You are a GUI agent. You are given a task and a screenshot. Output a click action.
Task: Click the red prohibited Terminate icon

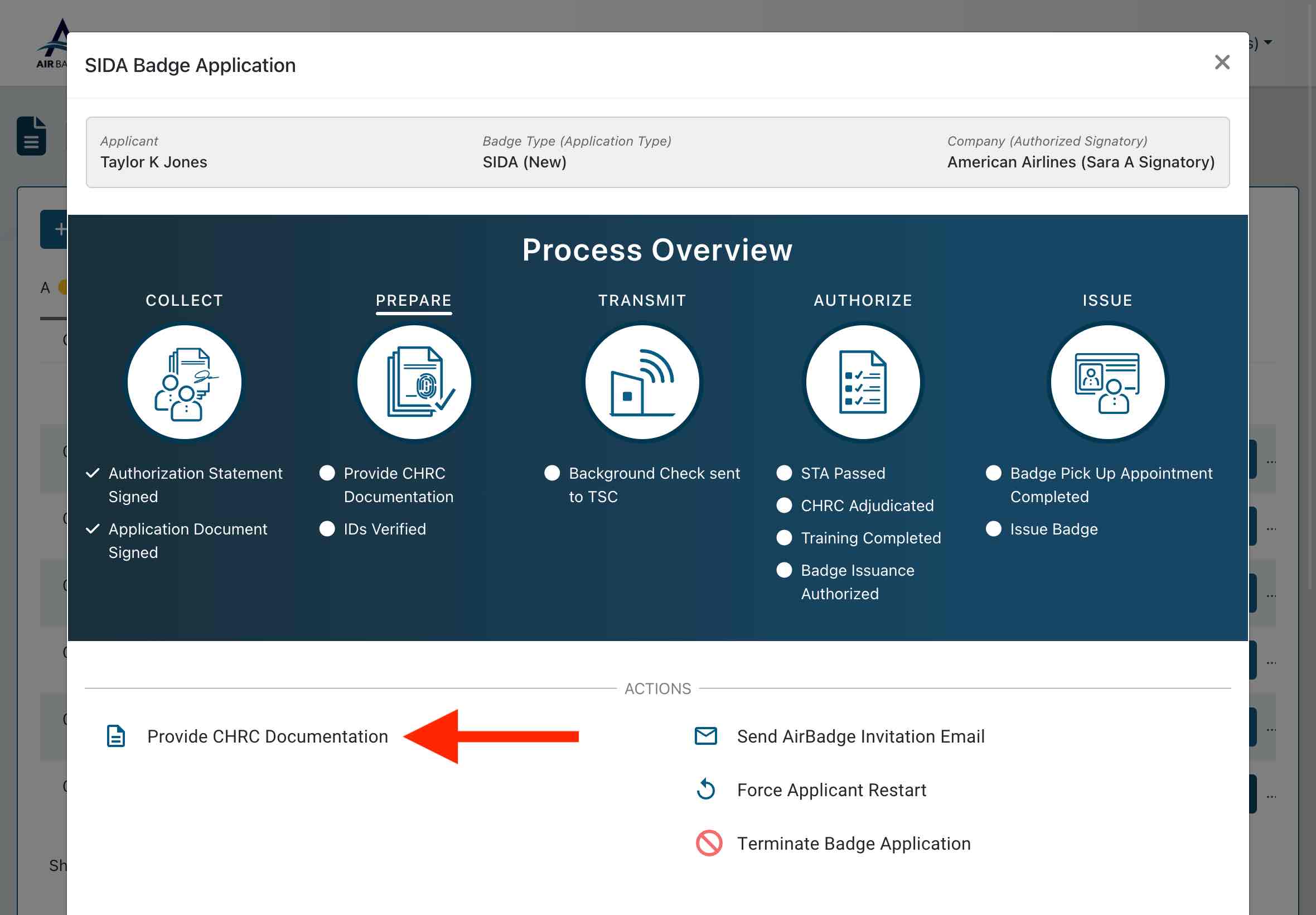pos(708,843)
